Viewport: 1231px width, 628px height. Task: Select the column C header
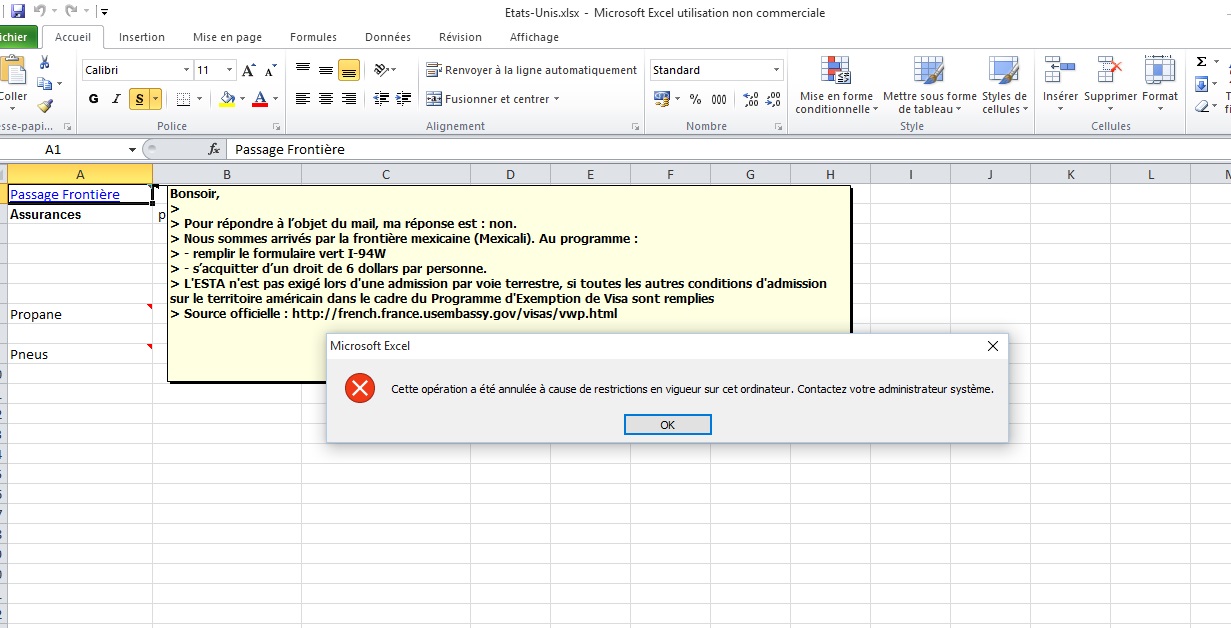coord(386,174)
